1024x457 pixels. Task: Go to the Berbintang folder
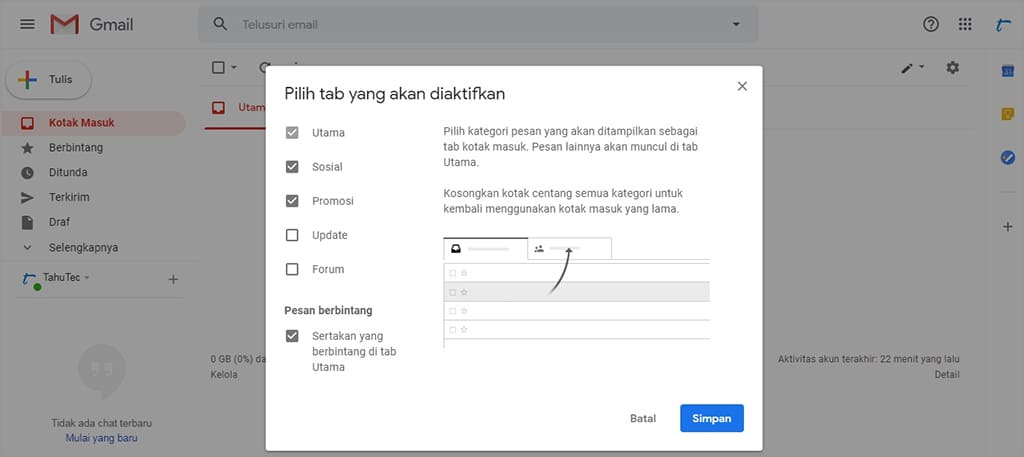click(76, 148)
